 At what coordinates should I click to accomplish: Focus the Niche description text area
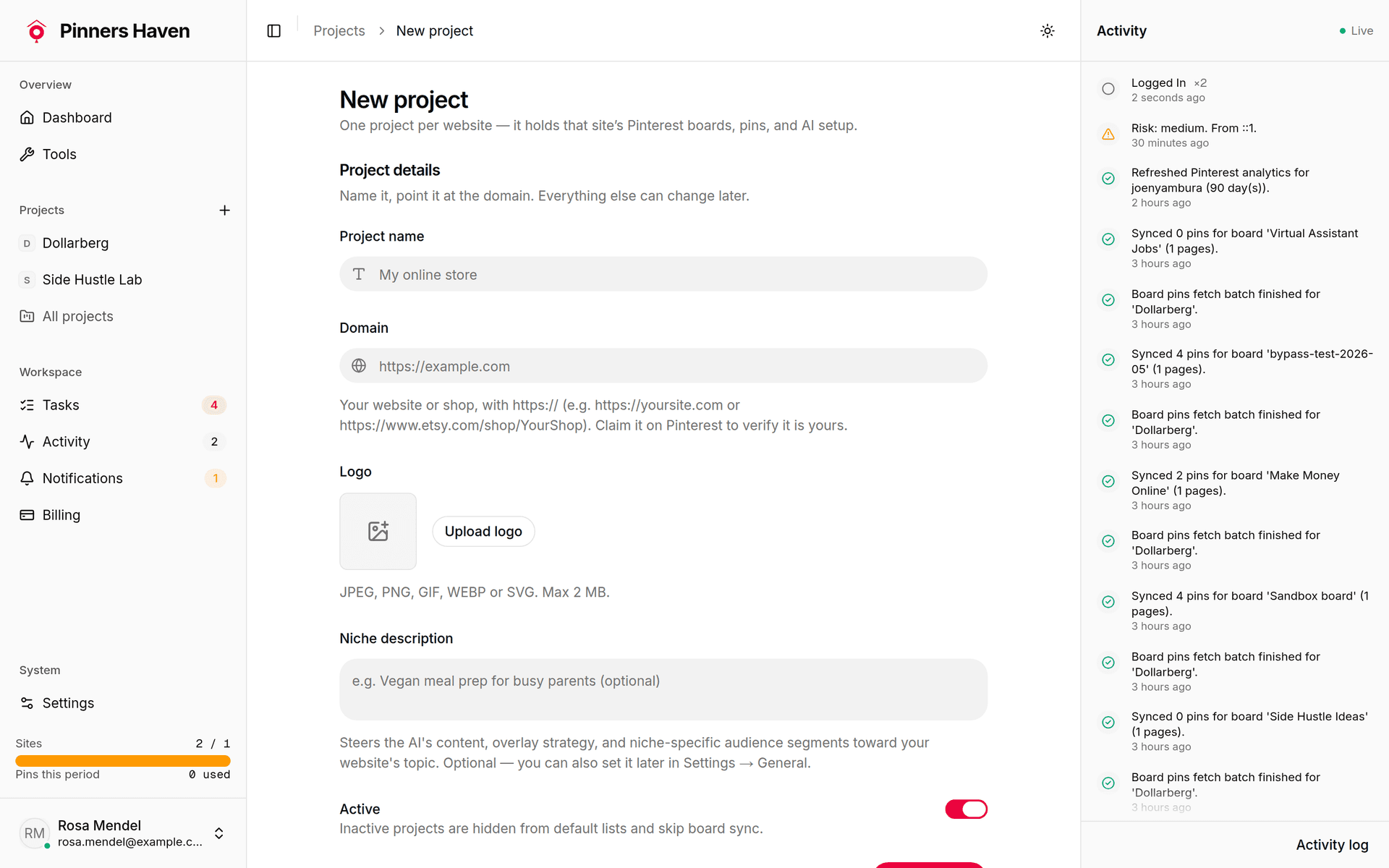pyautogui.click(x=663, y=689)
